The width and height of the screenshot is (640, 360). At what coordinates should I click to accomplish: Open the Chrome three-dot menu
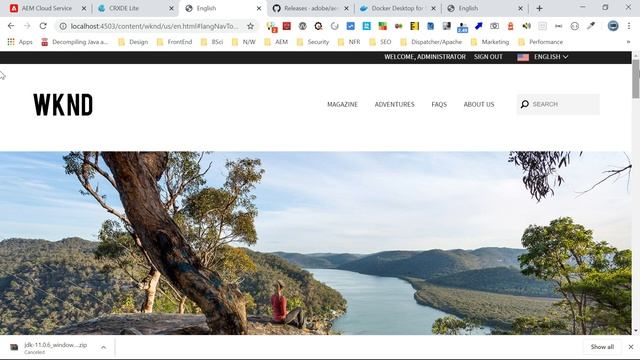pyautogui.click(x=629, y=26)
